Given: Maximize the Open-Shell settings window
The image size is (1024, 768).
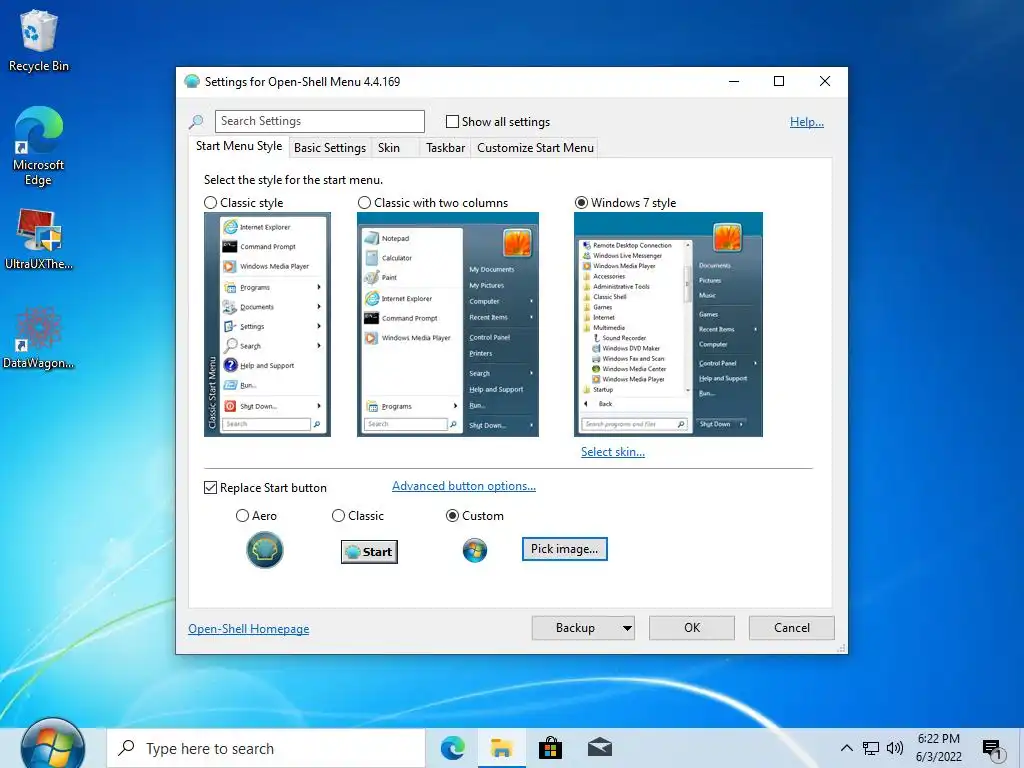Looking at the screenshot, I should coord(779,81).
